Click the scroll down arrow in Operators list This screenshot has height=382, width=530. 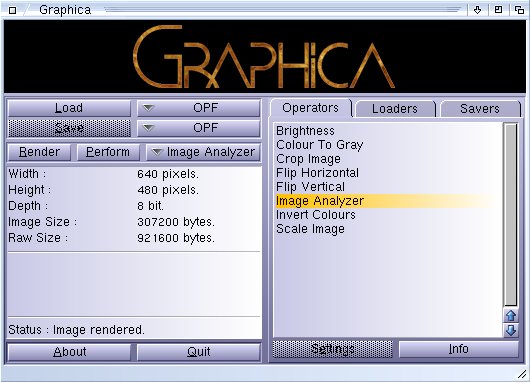pyautogui.click(x=511, y=330)
